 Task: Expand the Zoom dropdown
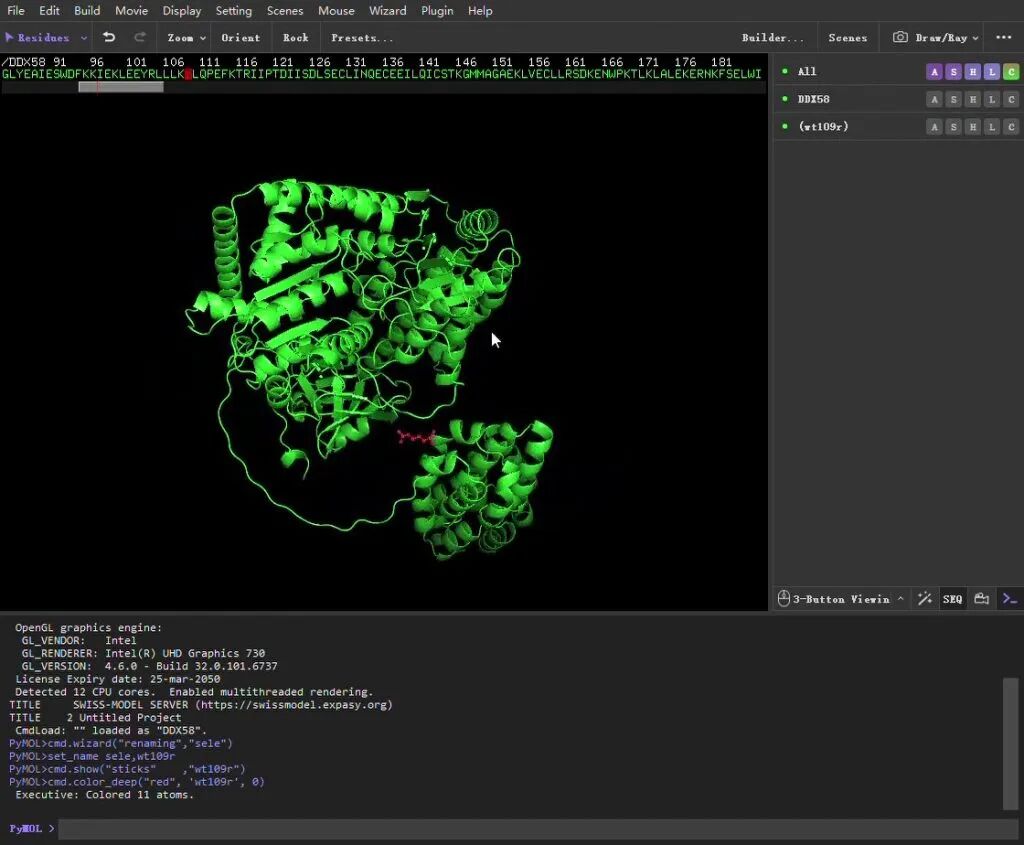pos(186,38)
